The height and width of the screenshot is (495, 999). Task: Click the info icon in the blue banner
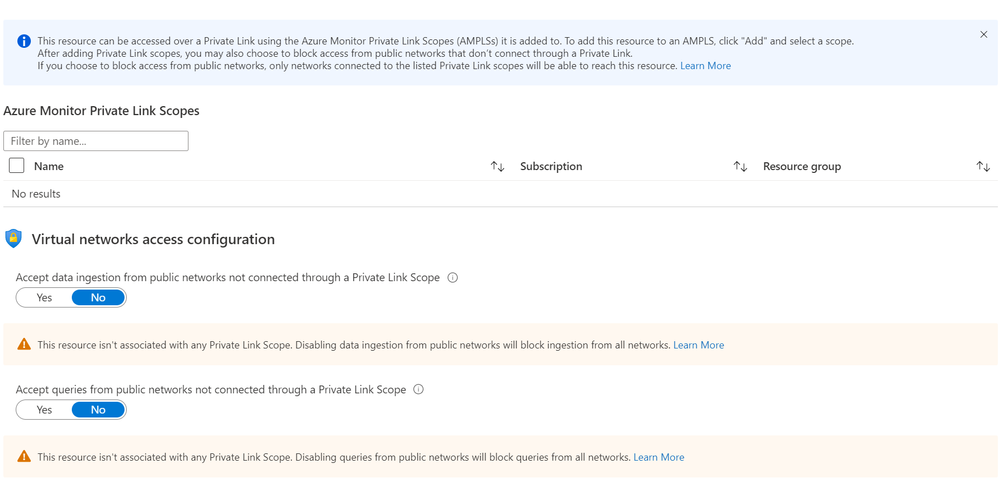pyautogui.click(x=23, y=41)
